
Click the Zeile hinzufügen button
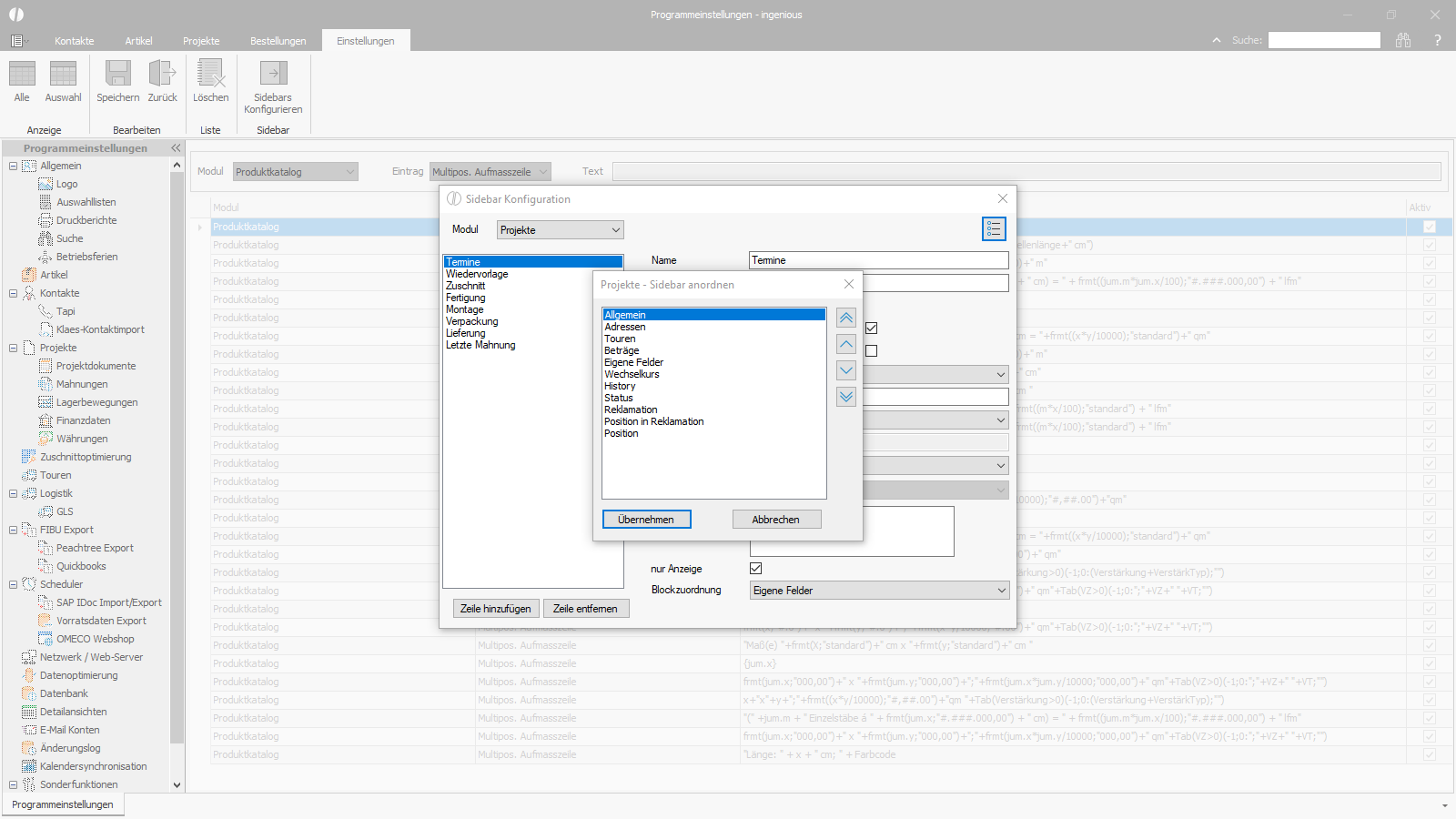[495, 609]
